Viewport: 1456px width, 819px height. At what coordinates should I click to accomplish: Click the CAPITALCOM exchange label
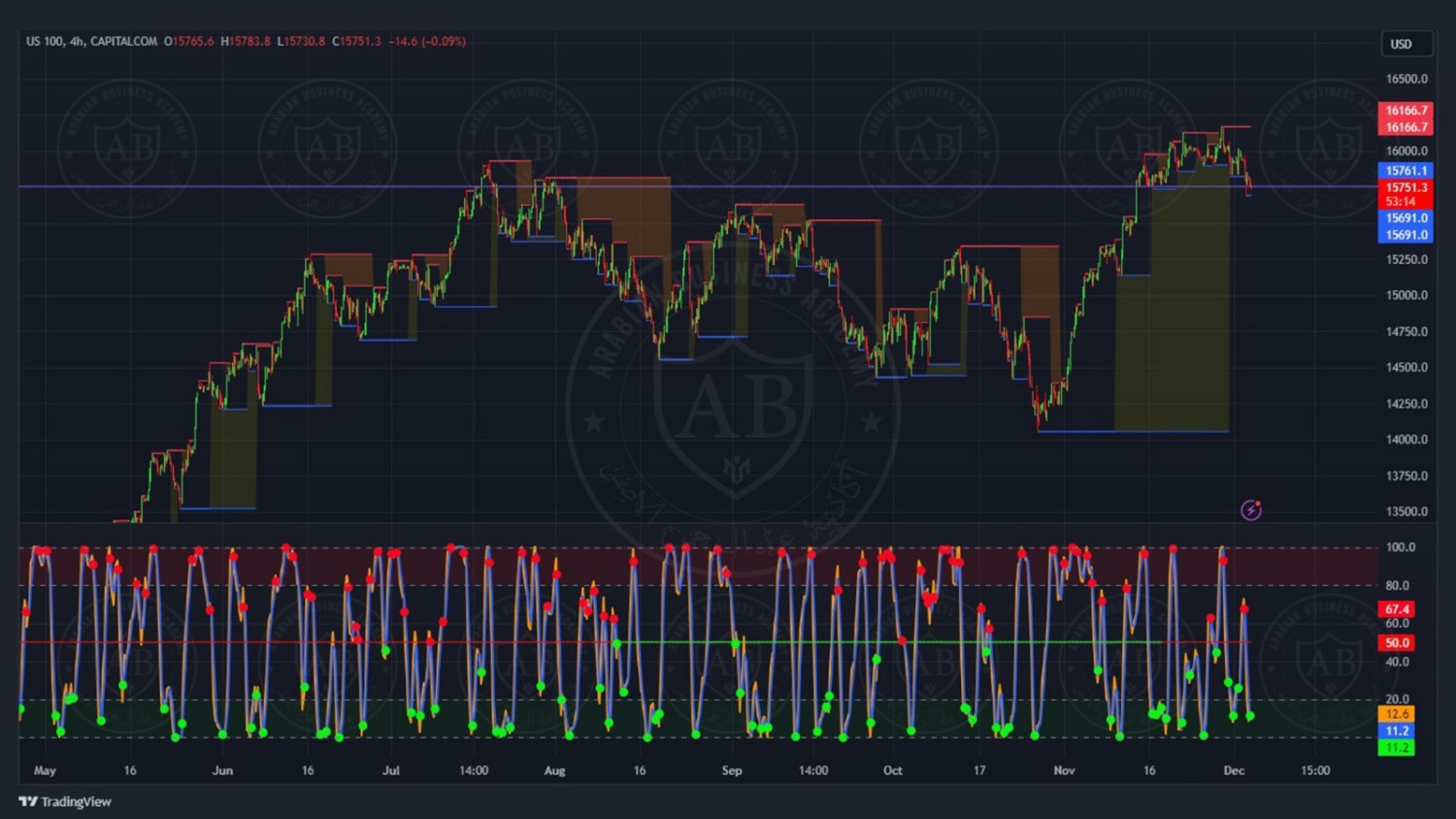pos(123,42)
